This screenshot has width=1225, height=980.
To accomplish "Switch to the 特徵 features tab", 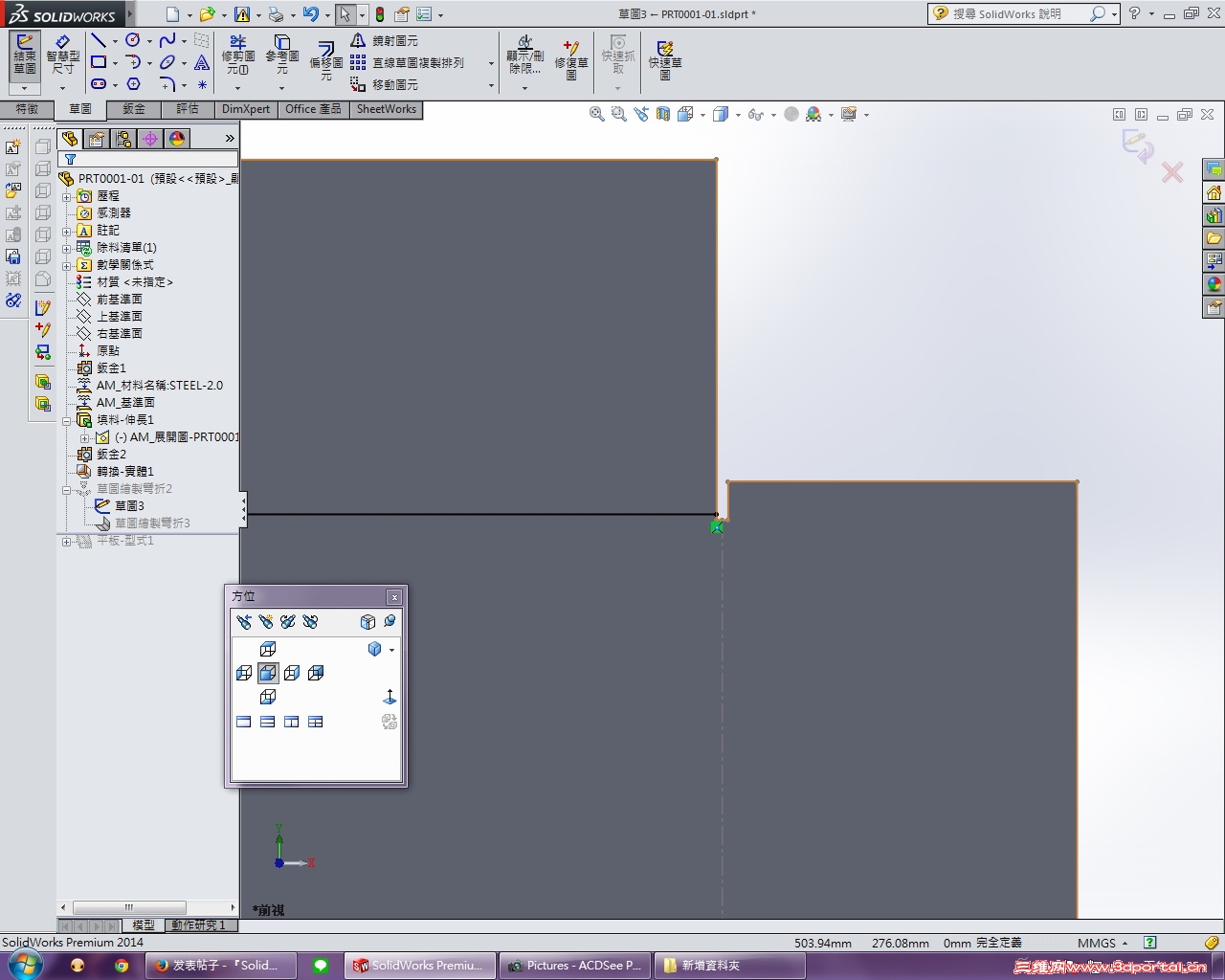I will tap(27, 109).
